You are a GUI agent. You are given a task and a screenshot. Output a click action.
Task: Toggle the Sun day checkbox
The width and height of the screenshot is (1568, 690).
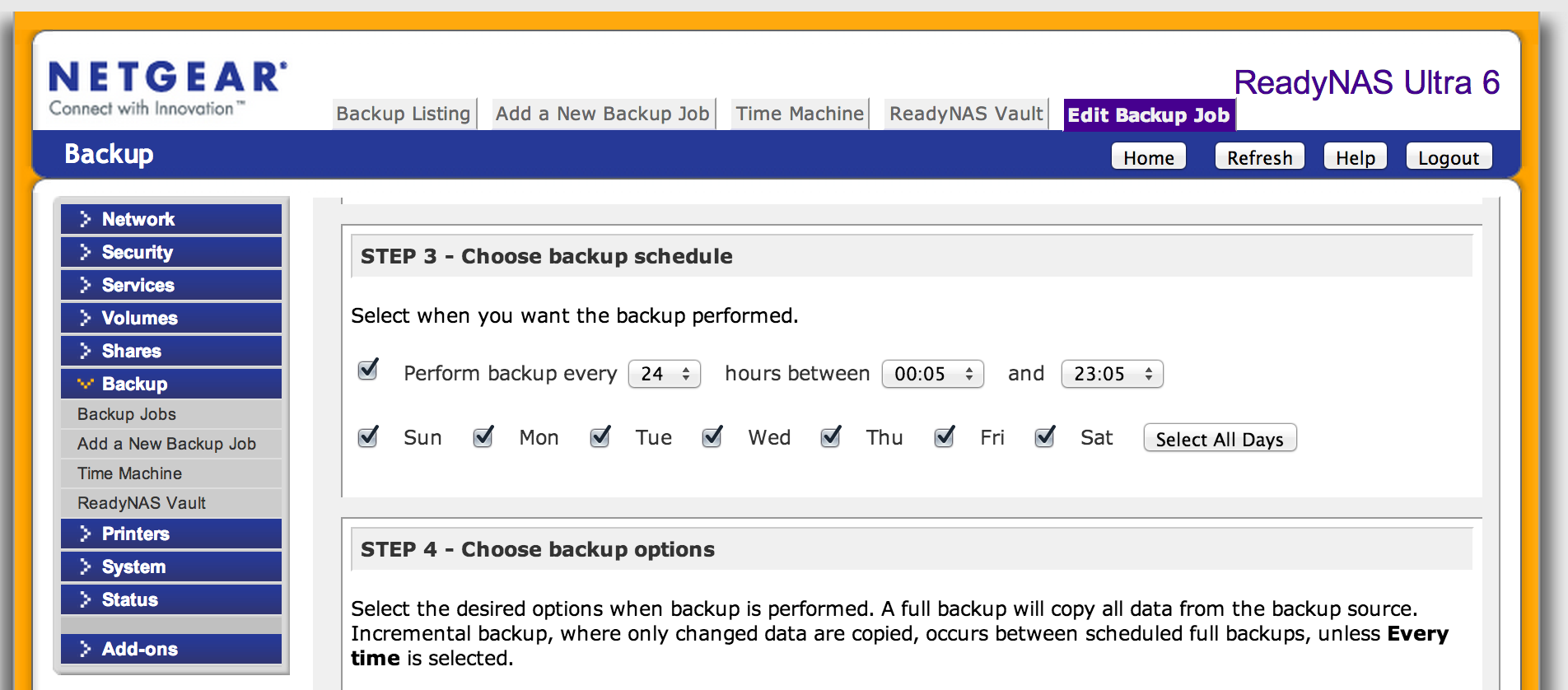pyautogui.click(x=368, y=436)
